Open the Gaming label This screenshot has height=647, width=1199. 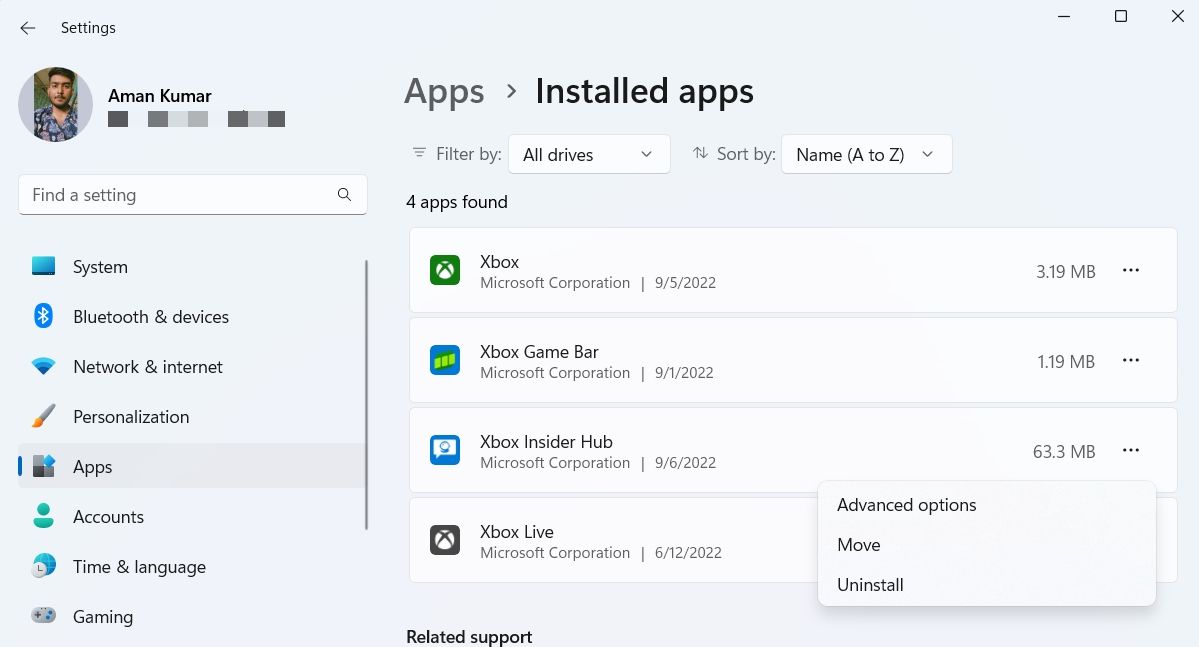pyautogui.click(x=102, y=616)
